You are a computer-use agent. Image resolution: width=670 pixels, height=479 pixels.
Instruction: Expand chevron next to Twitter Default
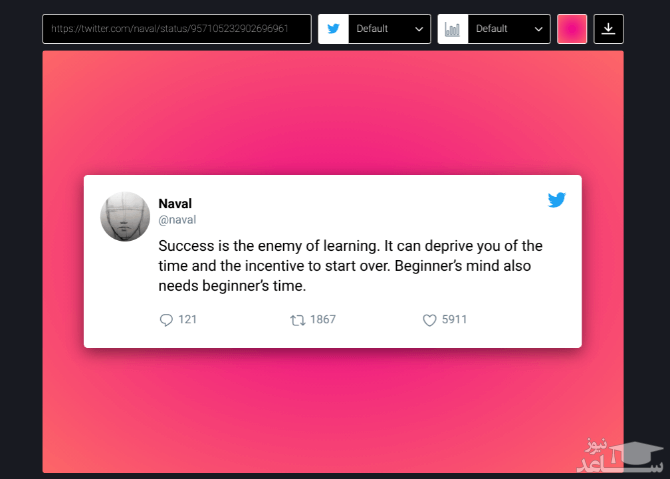(x=419, y=29)
